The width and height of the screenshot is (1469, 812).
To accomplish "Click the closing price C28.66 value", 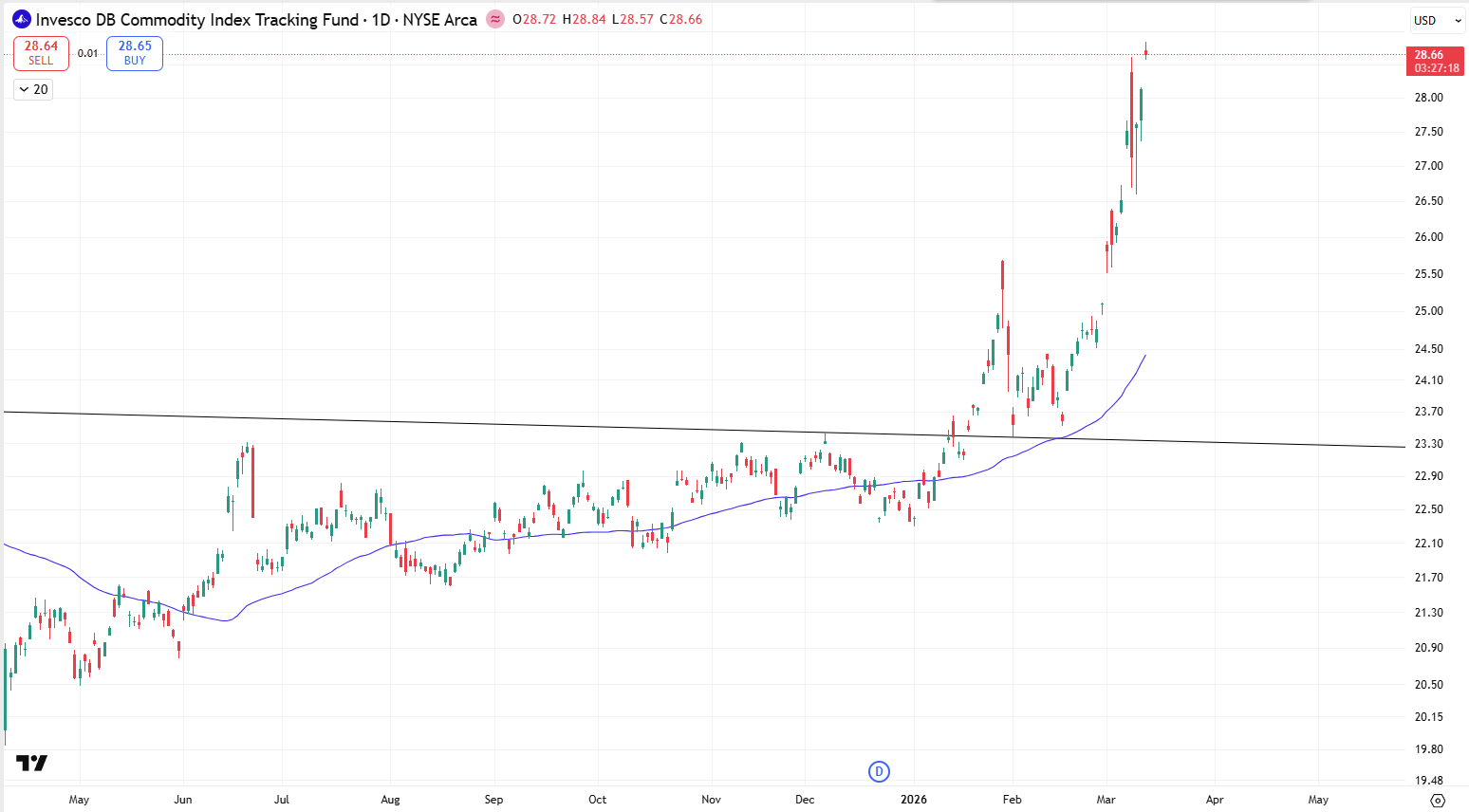I will coord(681,19).
